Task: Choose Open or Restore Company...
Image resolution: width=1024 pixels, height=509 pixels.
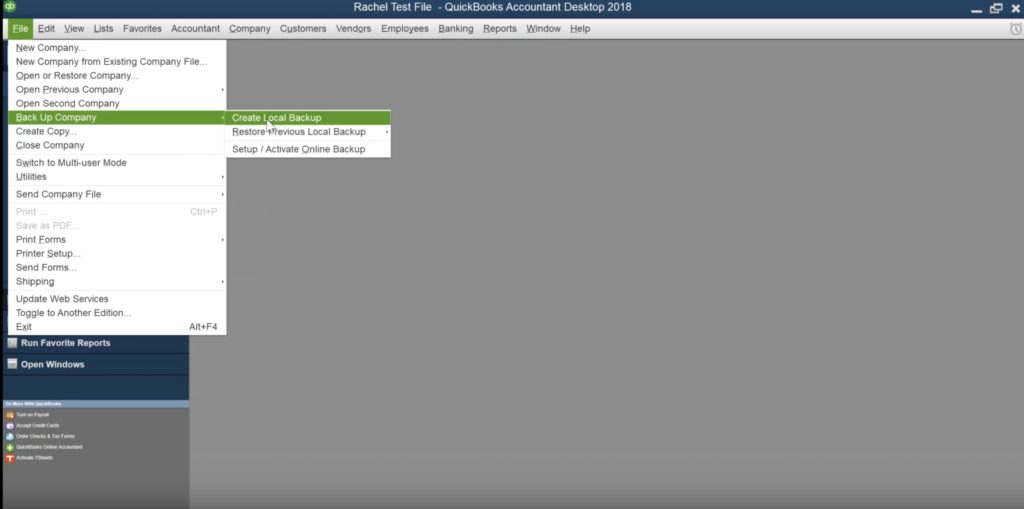Action: (117, 76)
